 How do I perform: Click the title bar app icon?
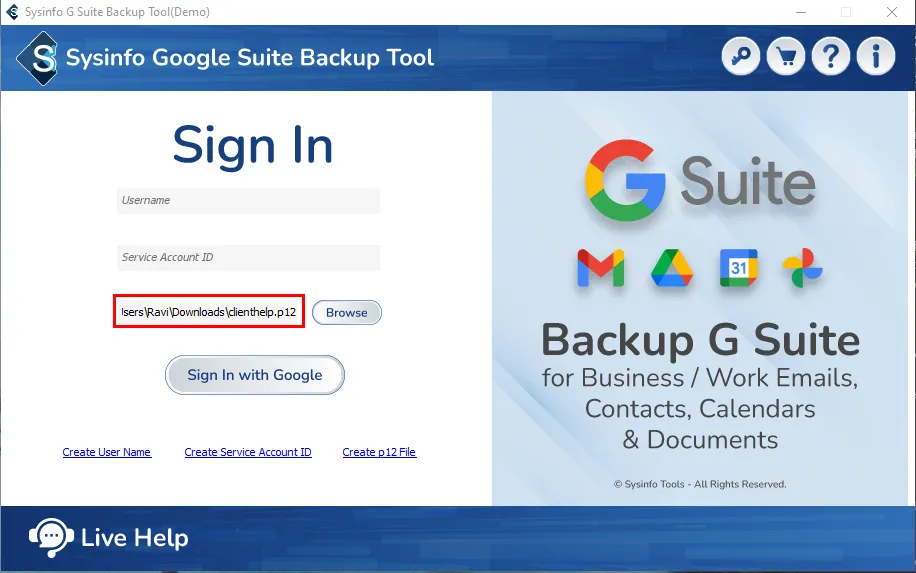(12, 12)
